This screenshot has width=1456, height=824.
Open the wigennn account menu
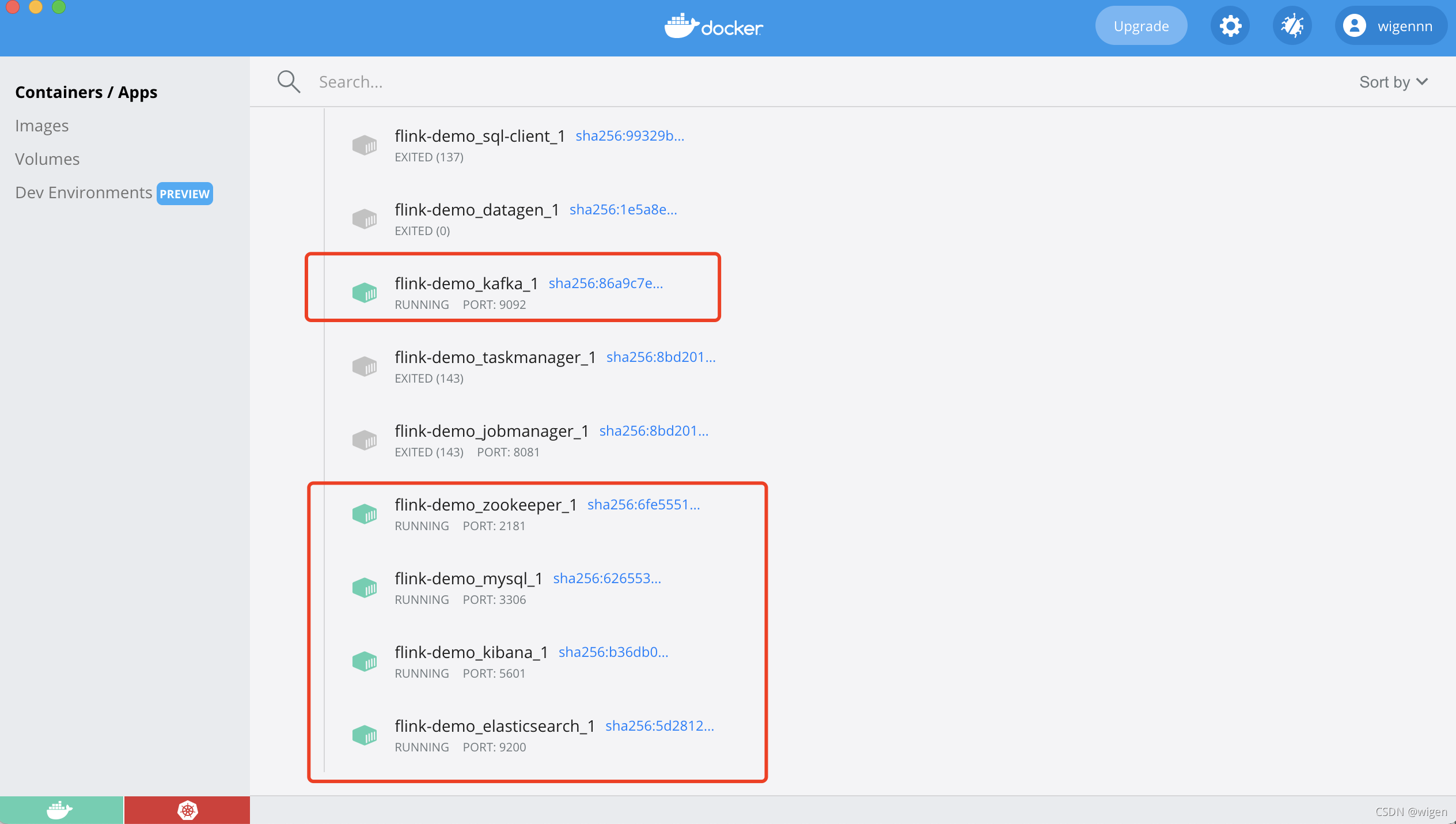1404,27
